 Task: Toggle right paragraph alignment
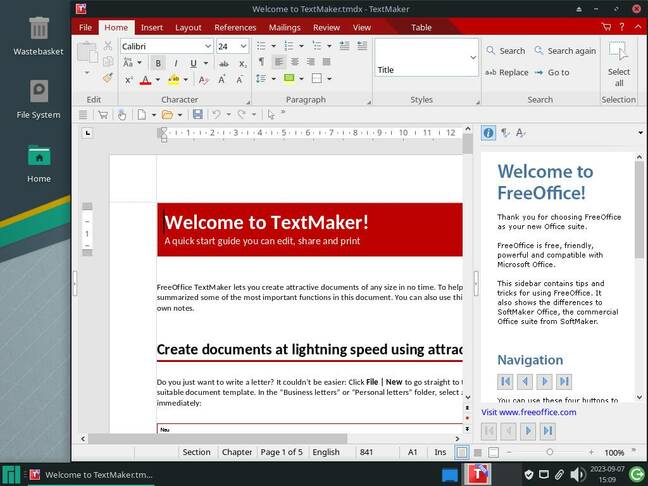(311, 62)
